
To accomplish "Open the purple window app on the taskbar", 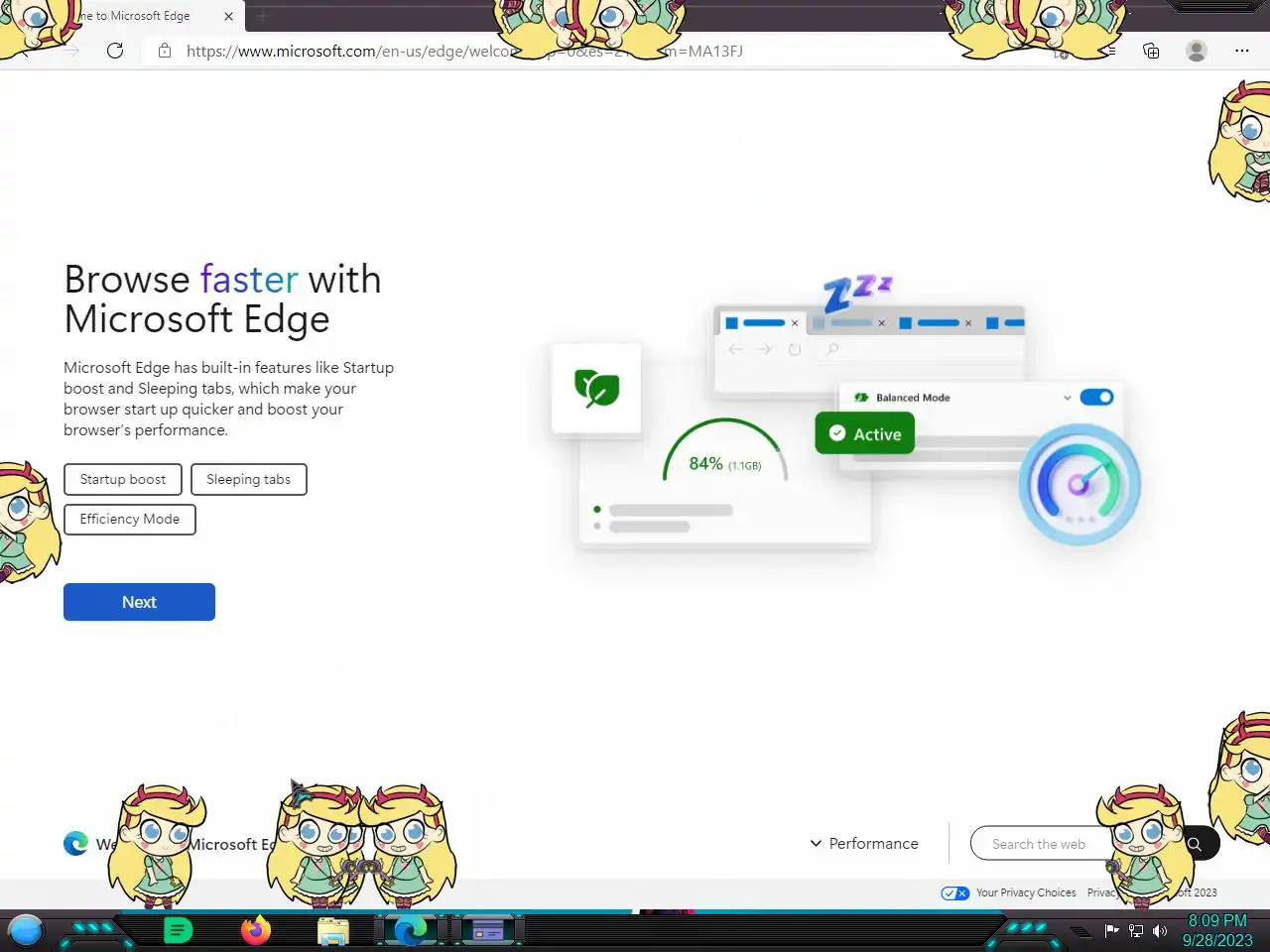I will coord(487,930).
